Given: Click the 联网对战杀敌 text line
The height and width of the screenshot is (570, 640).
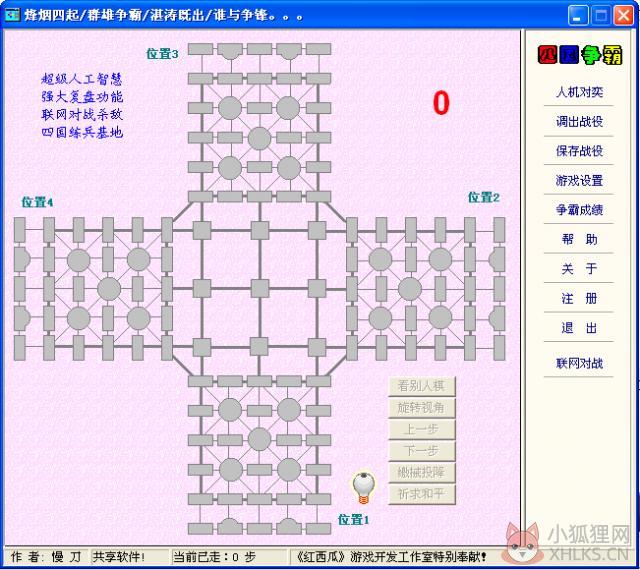Looking at the screenshot, I should tap(82, 115).
